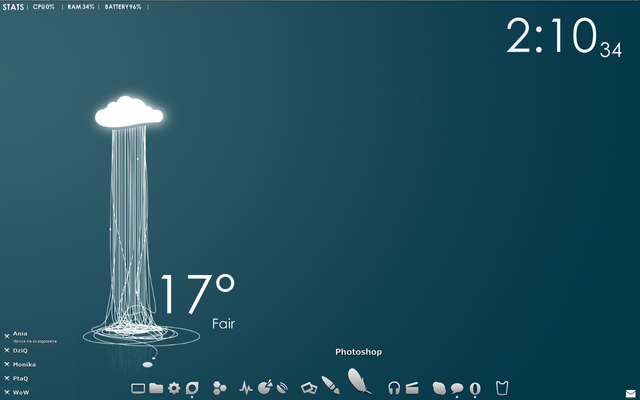The width and height of the screenshot is (640, 400).
Task: Click the glowing cloud weather icon
Action: pos(129,112)
